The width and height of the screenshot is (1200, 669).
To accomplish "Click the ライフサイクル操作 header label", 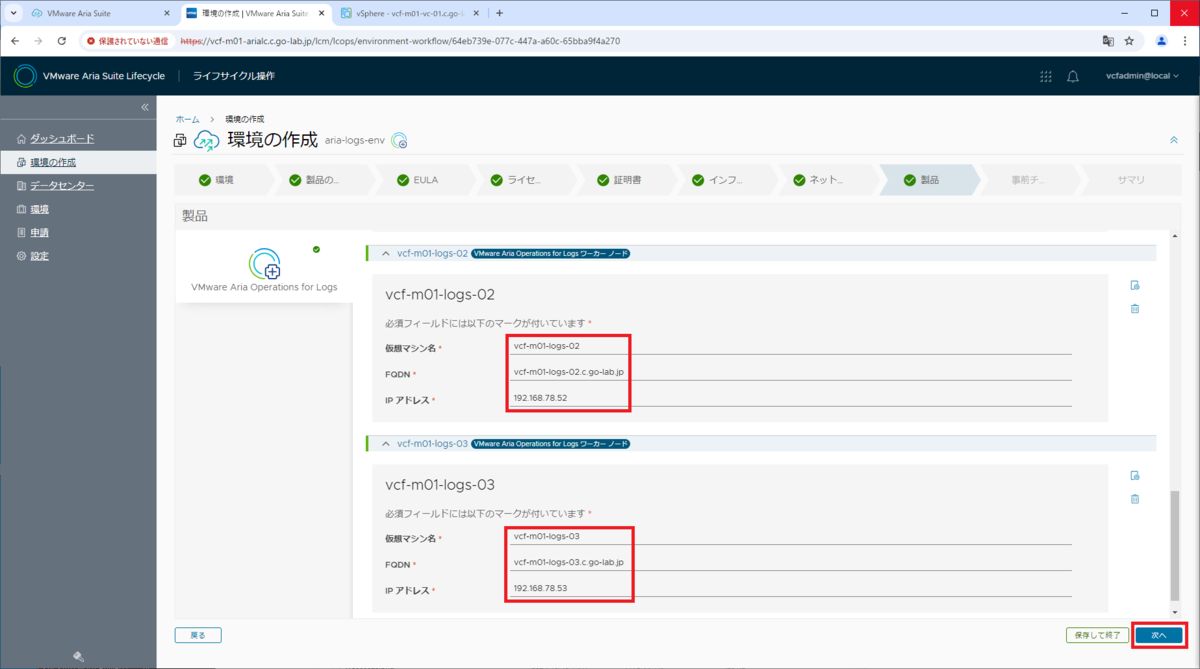I will (x=234, y=76).
